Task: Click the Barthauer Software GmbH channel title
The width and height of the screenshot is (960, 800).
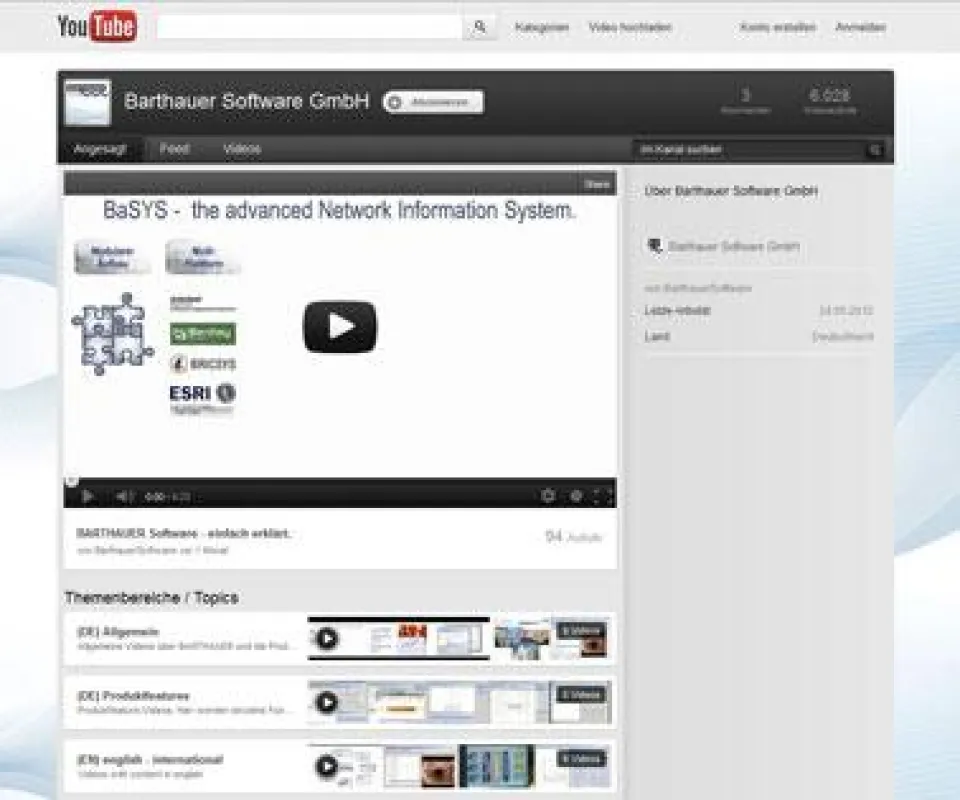Action: tap(247, 101)
